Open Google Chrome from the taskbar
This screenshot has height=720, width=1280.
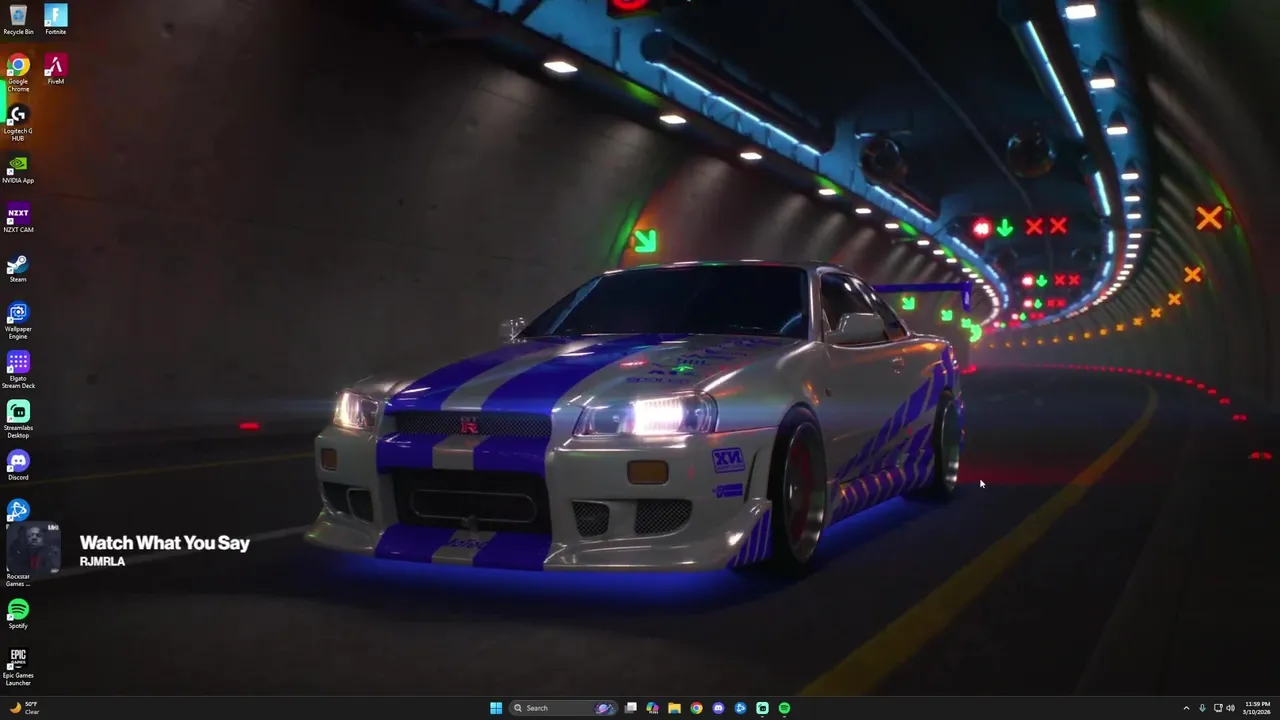(696, 708)
